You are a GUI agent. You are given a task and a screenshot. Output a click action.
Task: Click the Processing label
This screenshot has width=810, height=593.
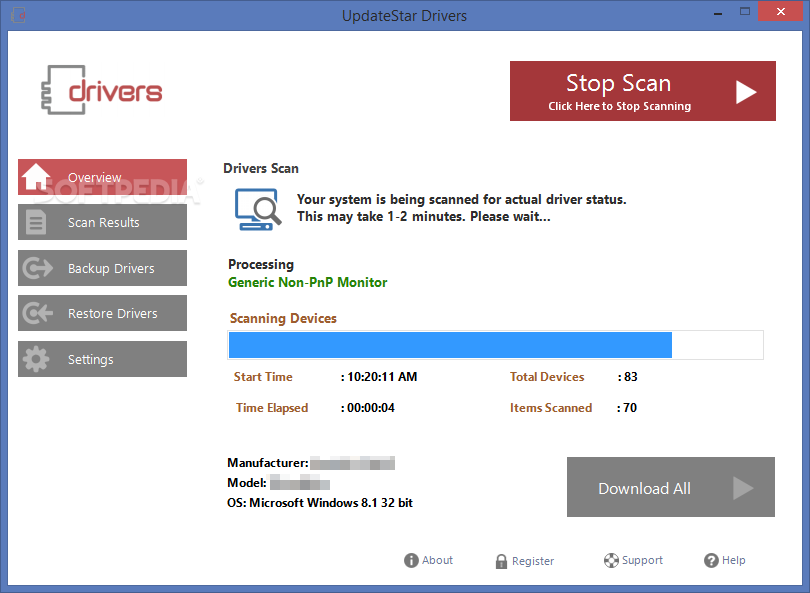tap(261, 264)
